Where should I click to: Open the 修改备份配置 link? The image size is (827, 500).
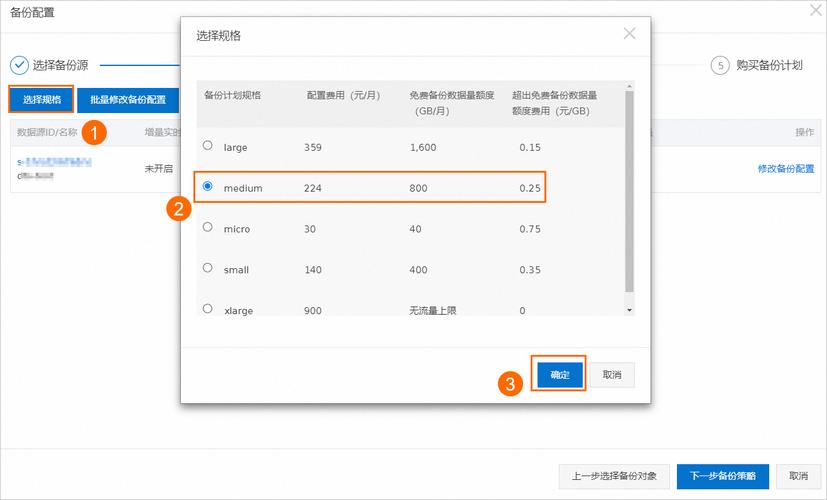786,169
